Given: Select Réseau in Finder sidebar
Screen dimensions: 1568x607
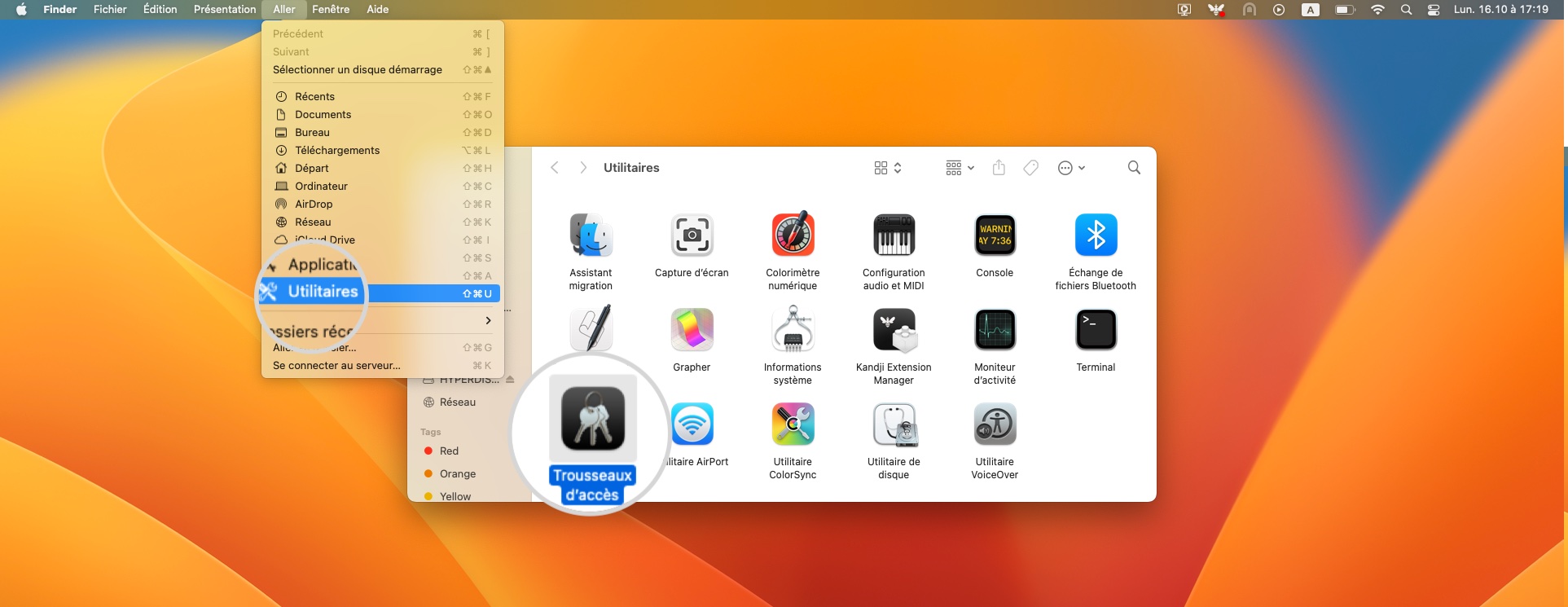Looking at the screenshot, I should [450, 402].
